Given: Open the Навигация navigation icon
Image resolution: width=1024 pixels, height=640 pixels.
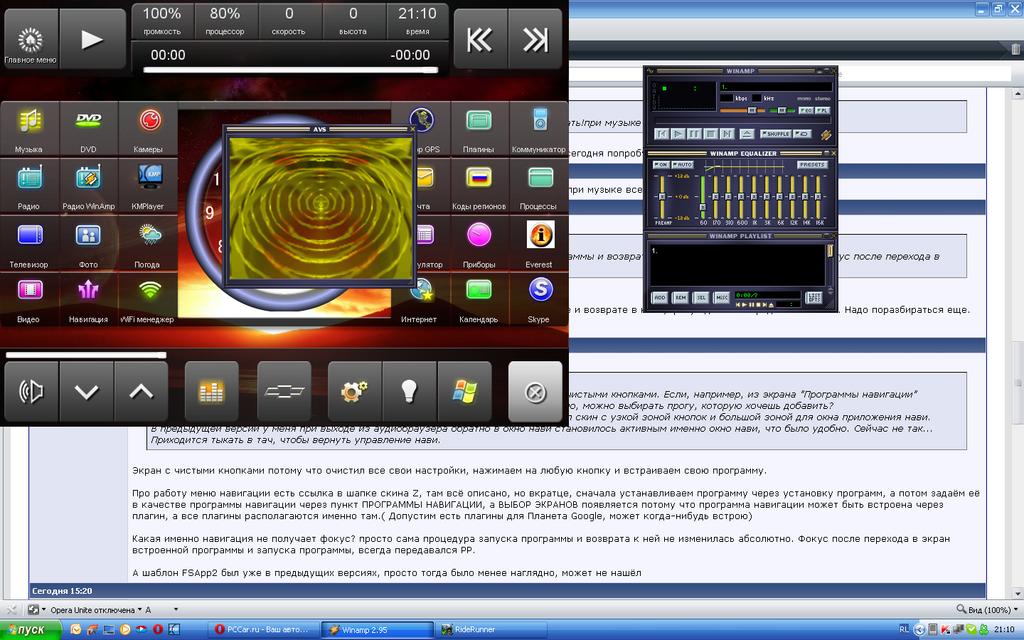Looking at the screenshot, I should coord(88,297).
